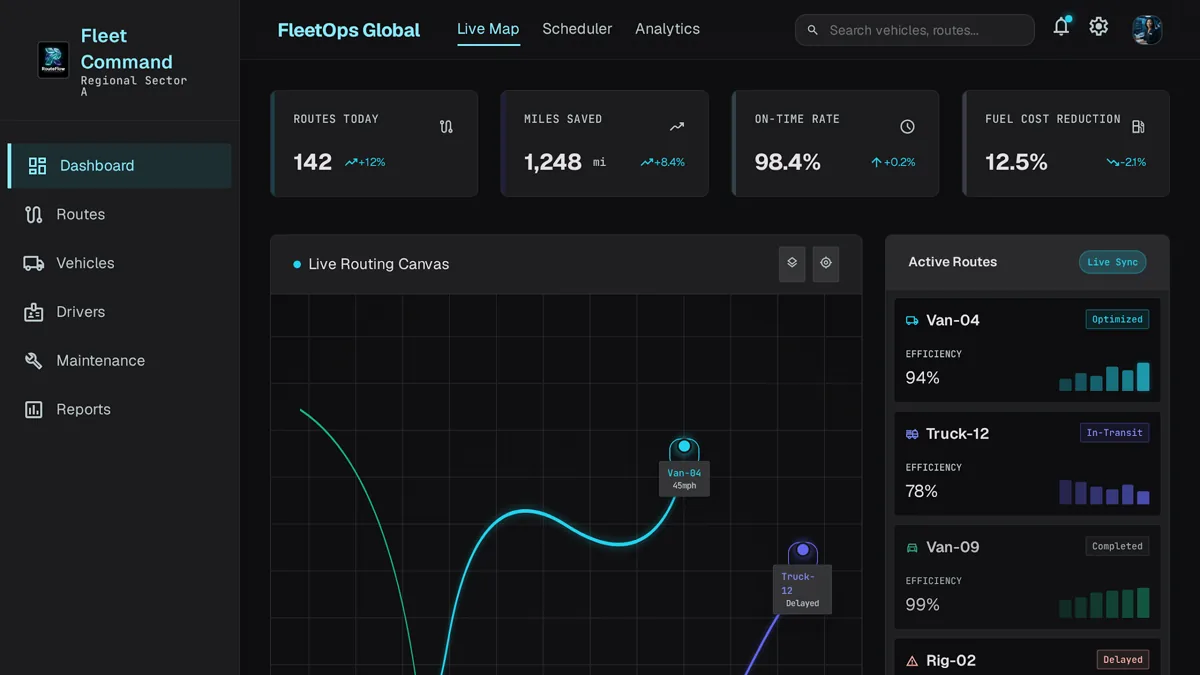Image resolution: width=1200 pixels, height=675 pixels.
Task: Open the settings gear
Action: pos(1099,27)
